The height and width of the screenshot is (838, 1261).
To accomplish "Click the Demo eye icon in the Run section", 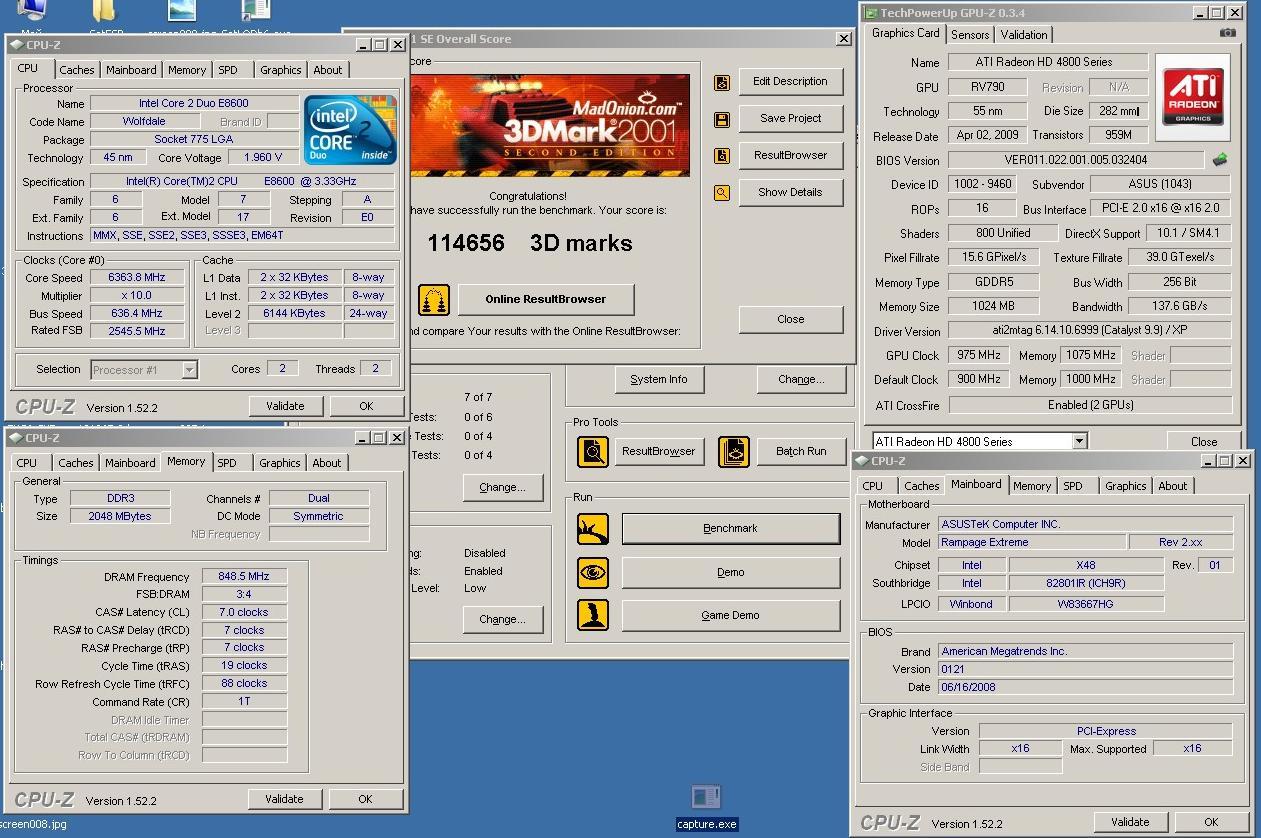I will (x=593, y=573).
